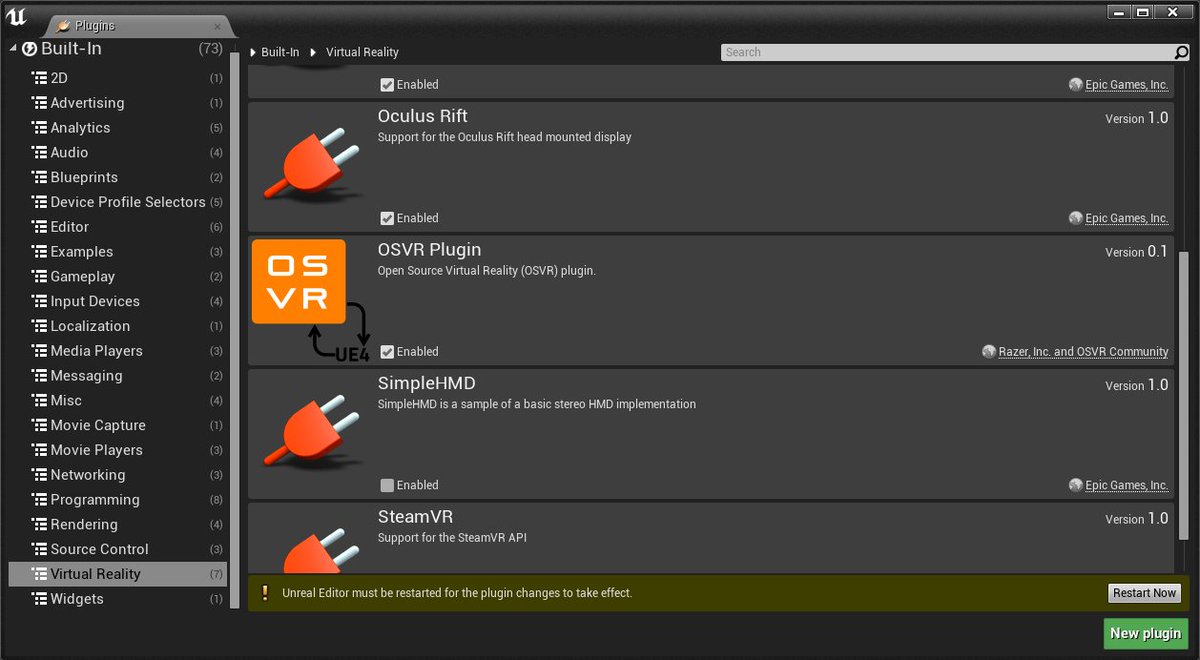Click Built-In in the breadcrumb

pyautogui.click(x=280, y=52)
